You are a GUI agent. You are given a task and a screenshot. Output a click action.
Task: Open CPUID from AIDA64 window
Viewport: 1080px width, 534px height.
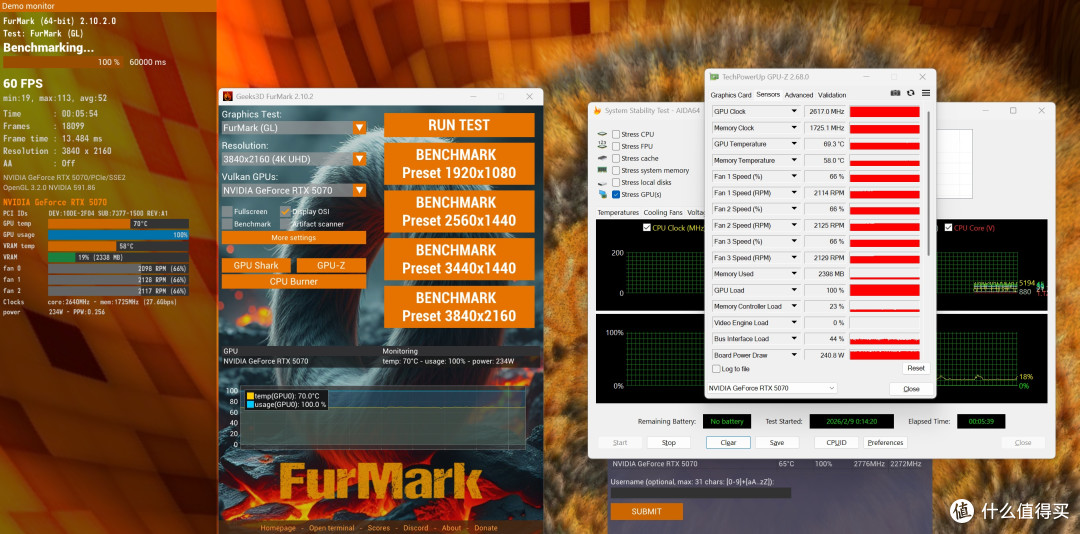836,442
